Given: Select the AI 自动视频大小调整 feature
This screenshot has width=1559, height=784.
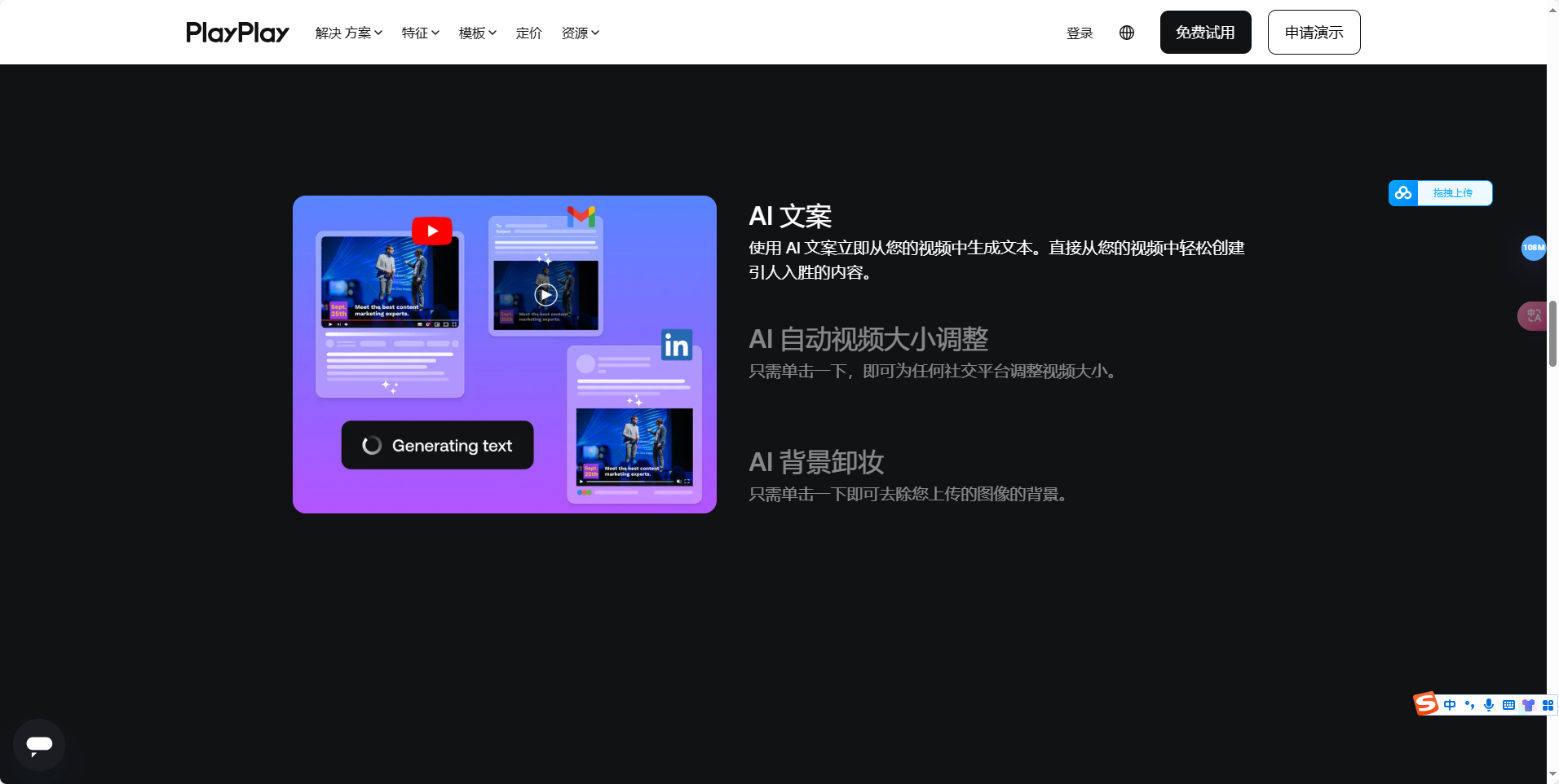Looking at the screenshot, I should coord(868,339).
